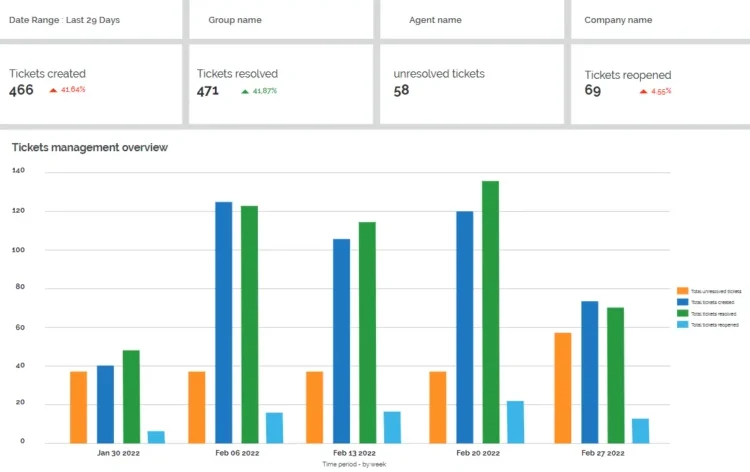750x472 pixels.
Task: Click the red trend arrow under Tickets created
Action: (54, 90)
